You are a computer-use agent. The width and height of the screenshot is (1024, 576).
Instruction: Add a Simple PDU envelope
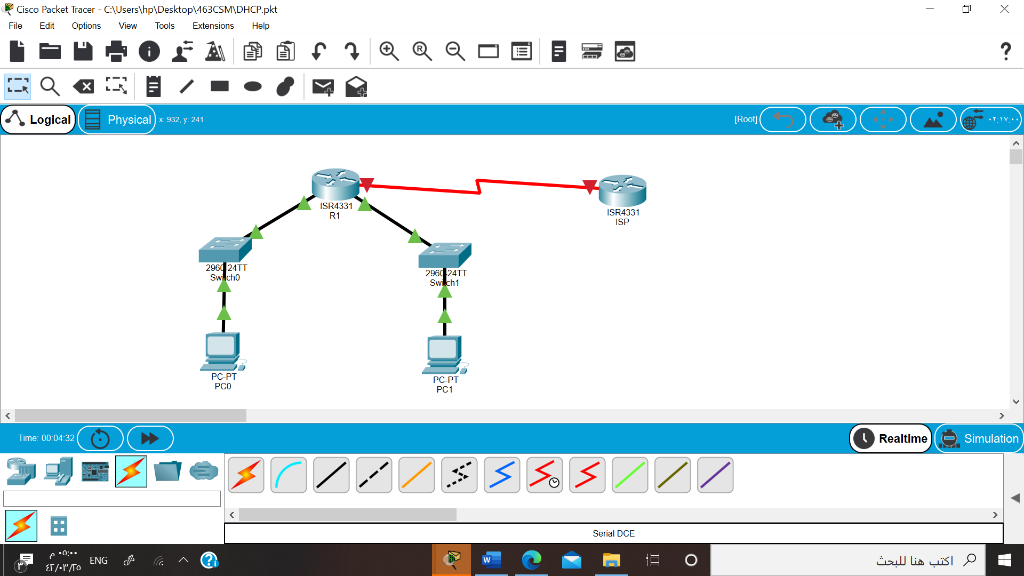323,86
